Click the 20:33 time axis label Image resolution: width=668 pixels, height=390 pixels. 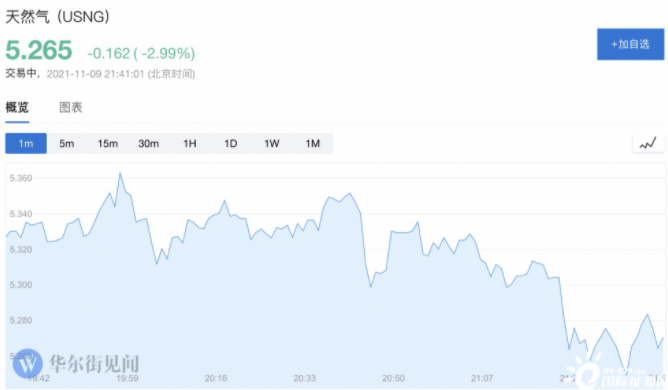[305, 378]
